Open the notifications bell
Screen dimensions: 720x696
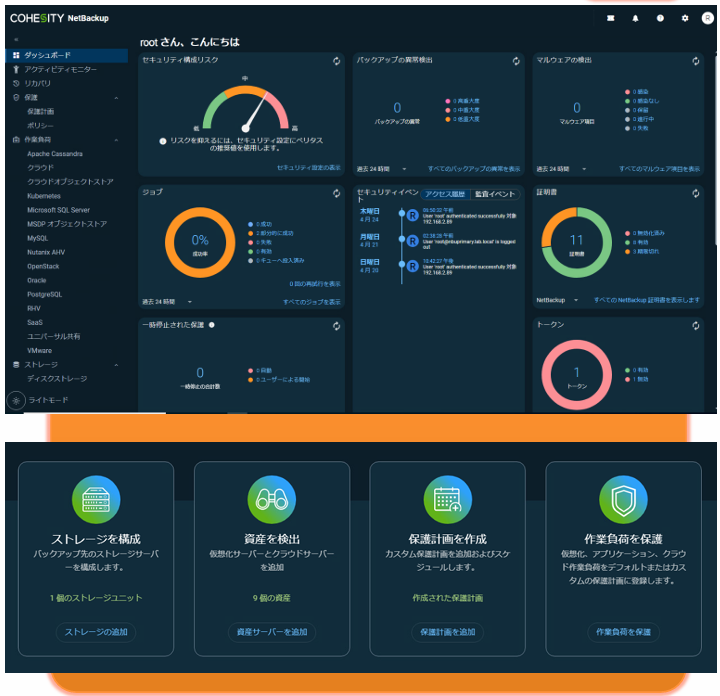click(x=635, y=18)
